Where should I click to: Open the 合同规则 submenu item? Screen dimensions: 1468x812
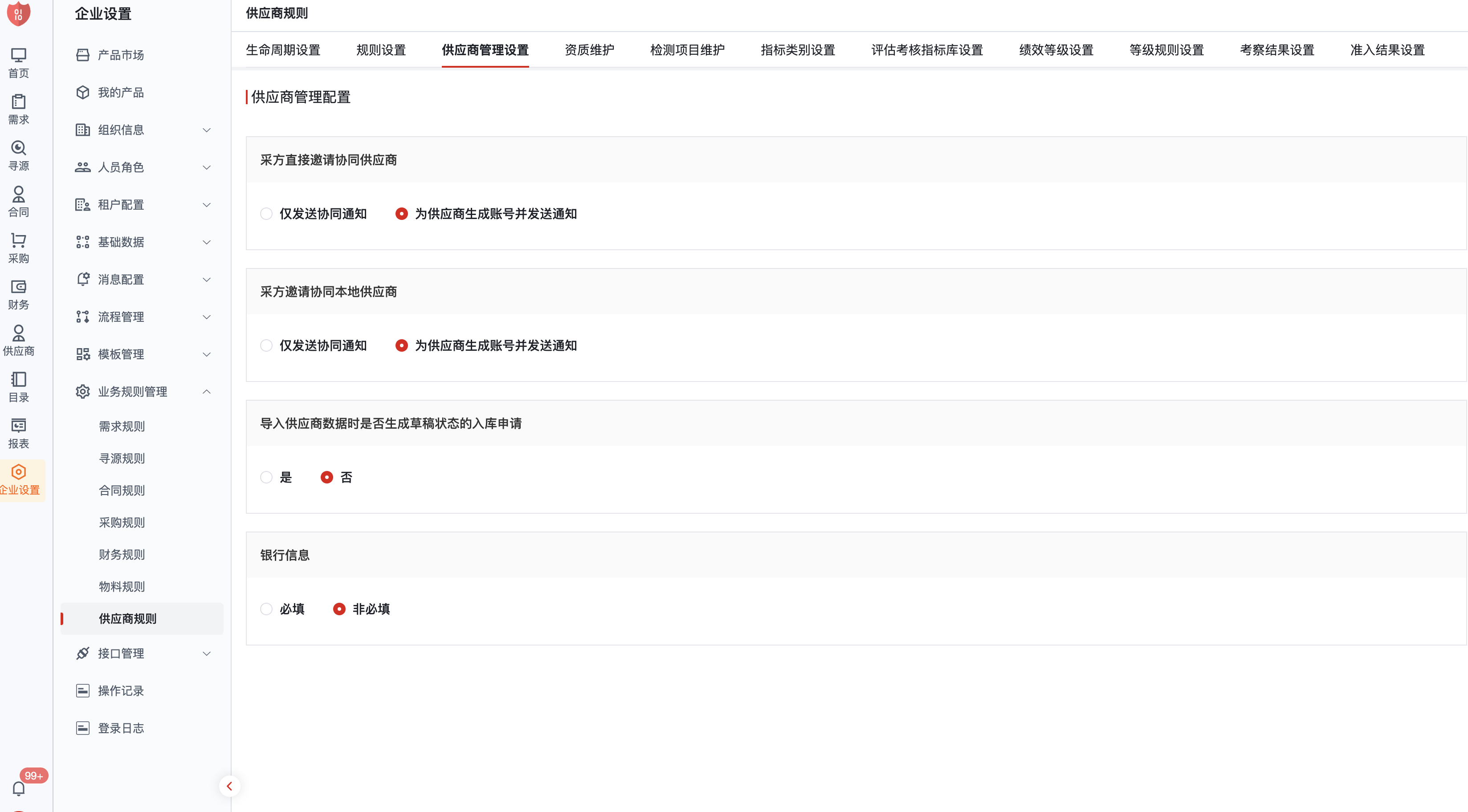pos(122,490)
